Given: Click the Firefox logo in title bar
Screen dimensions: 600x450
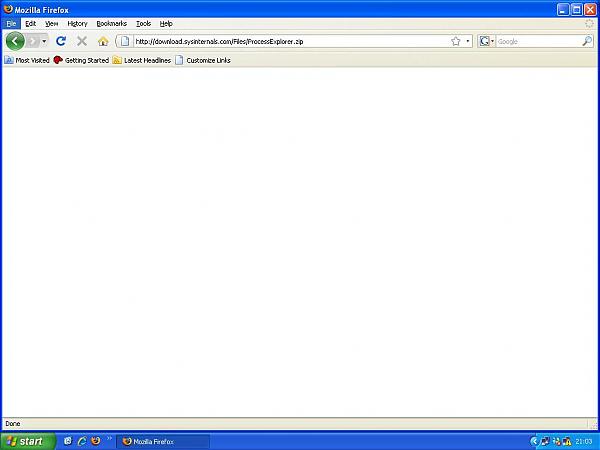Looking at the screenshot, I should (8, 9).
